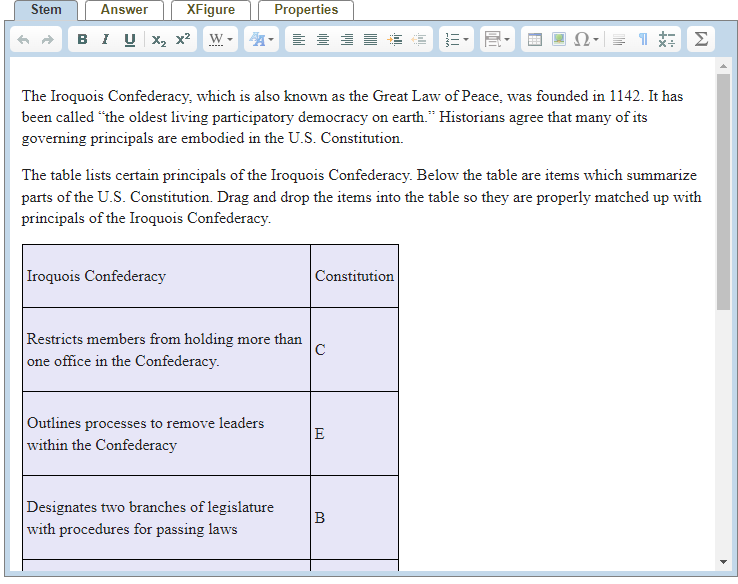Center align the text
The image size is (738, 584).
click(322, 40)
